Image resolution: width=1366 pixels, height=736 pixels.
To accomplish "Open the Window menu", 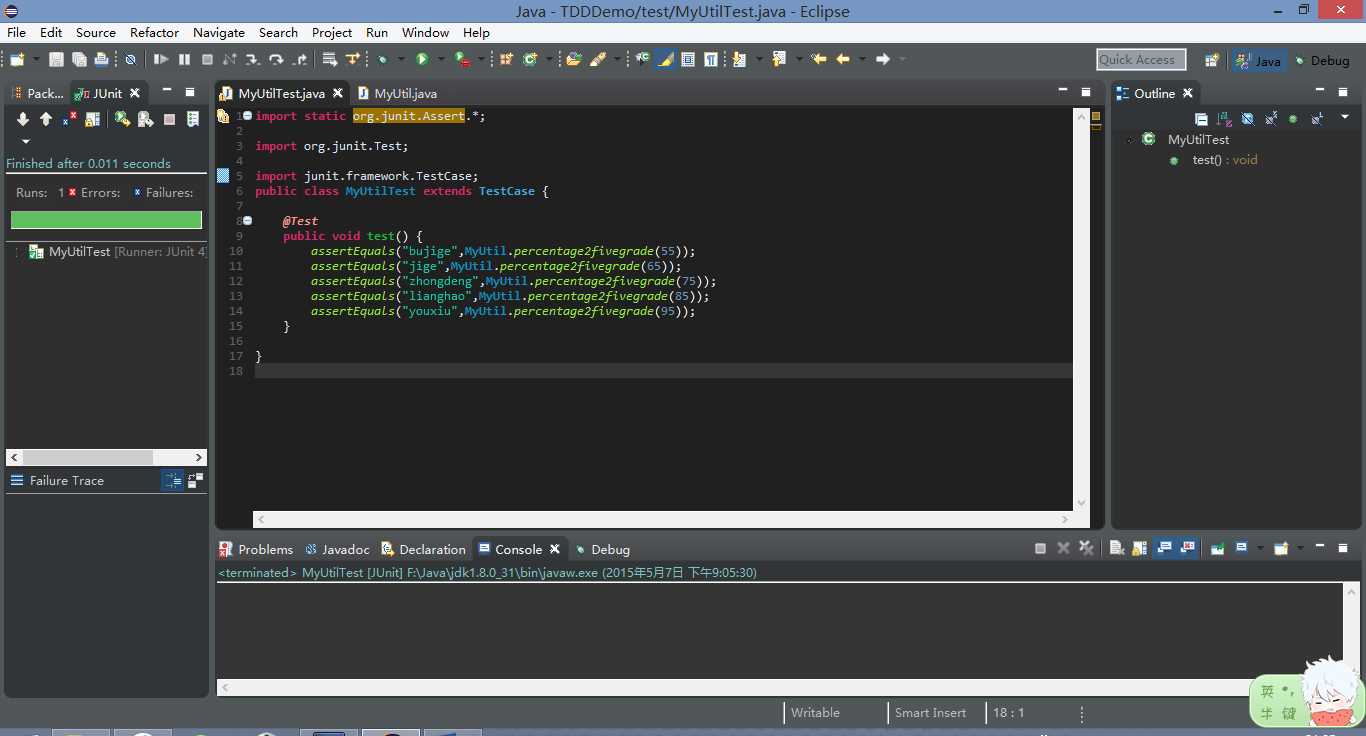I will tap(425, 32).
